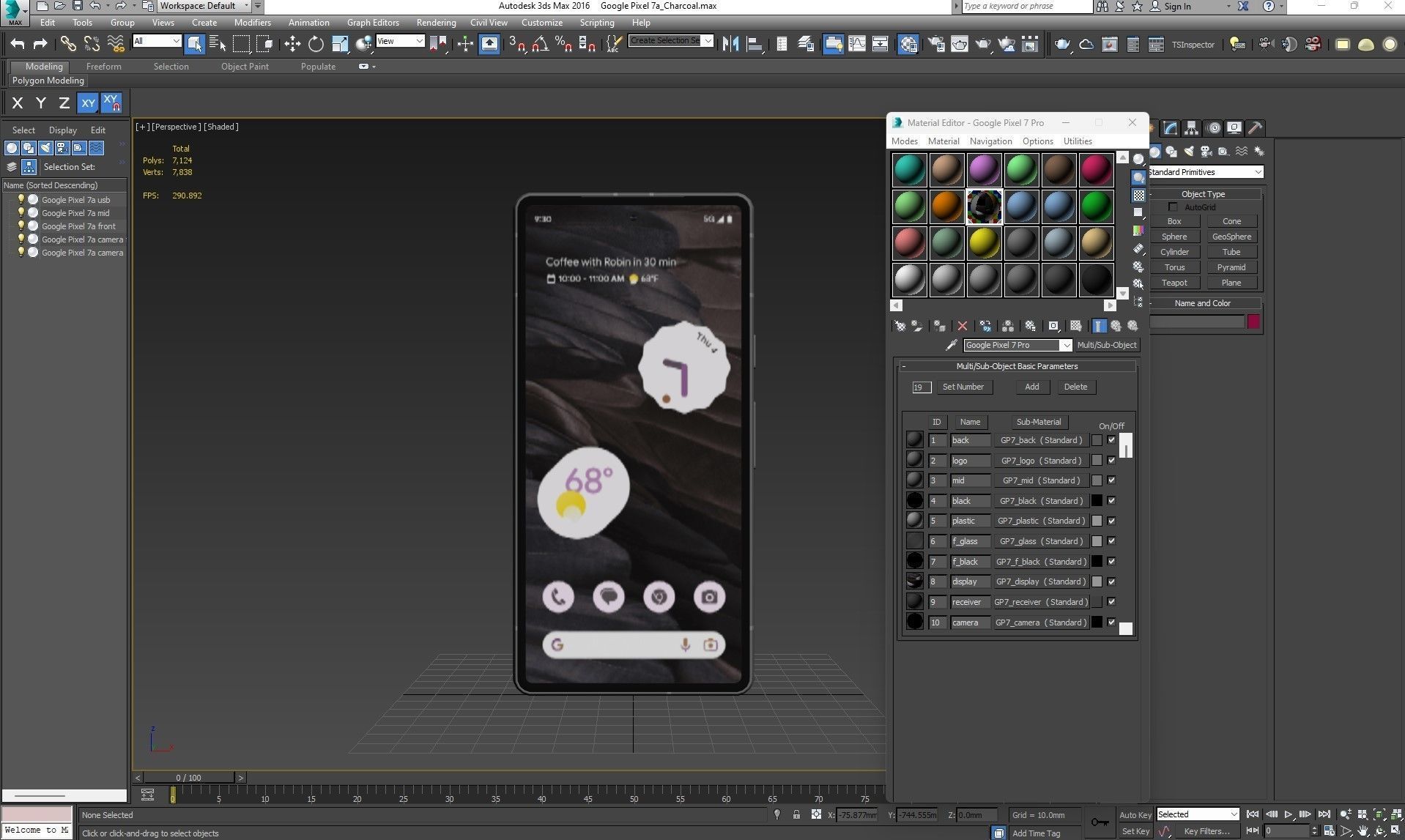Open Navigation menu in Material Editor
The width and height of the screenshot is (1405, 840).
click(990, 141)
